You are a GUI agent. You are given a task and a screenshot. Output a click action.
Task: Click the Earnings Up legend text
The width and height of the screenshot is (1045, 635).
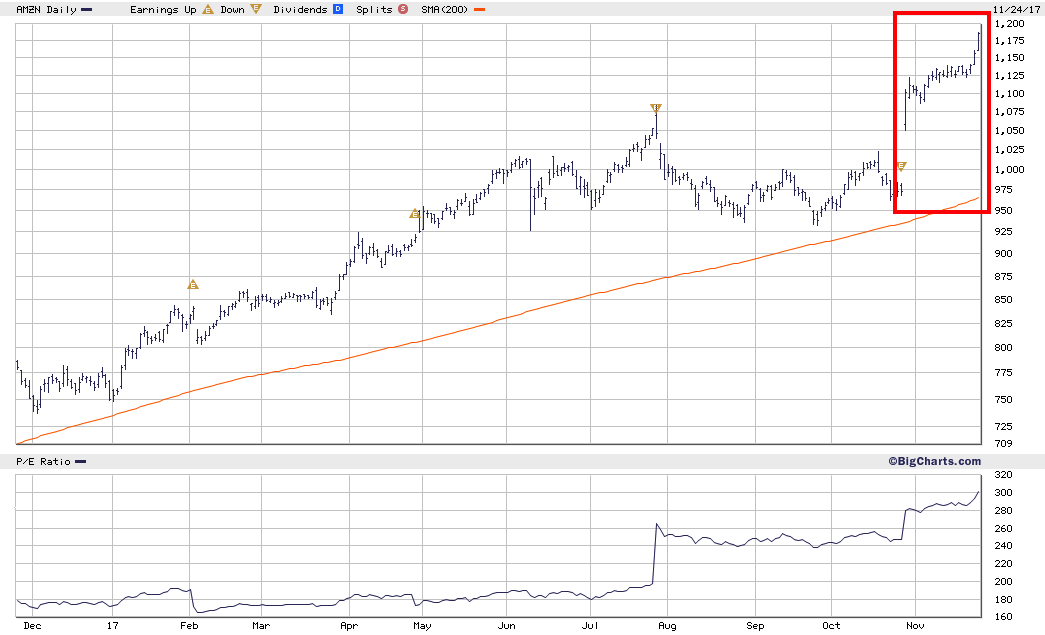pyautogui.click(x=163, y=10)
